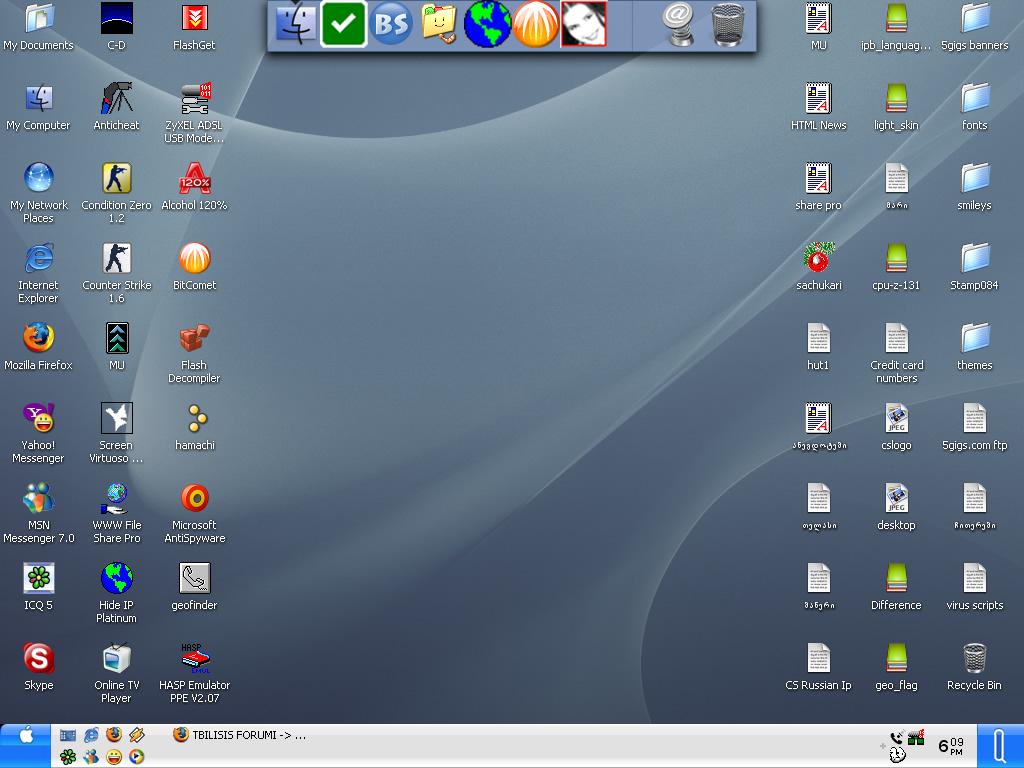Launch Skype desktop shortcut
1024x768 pixels.
coord(39,666)
